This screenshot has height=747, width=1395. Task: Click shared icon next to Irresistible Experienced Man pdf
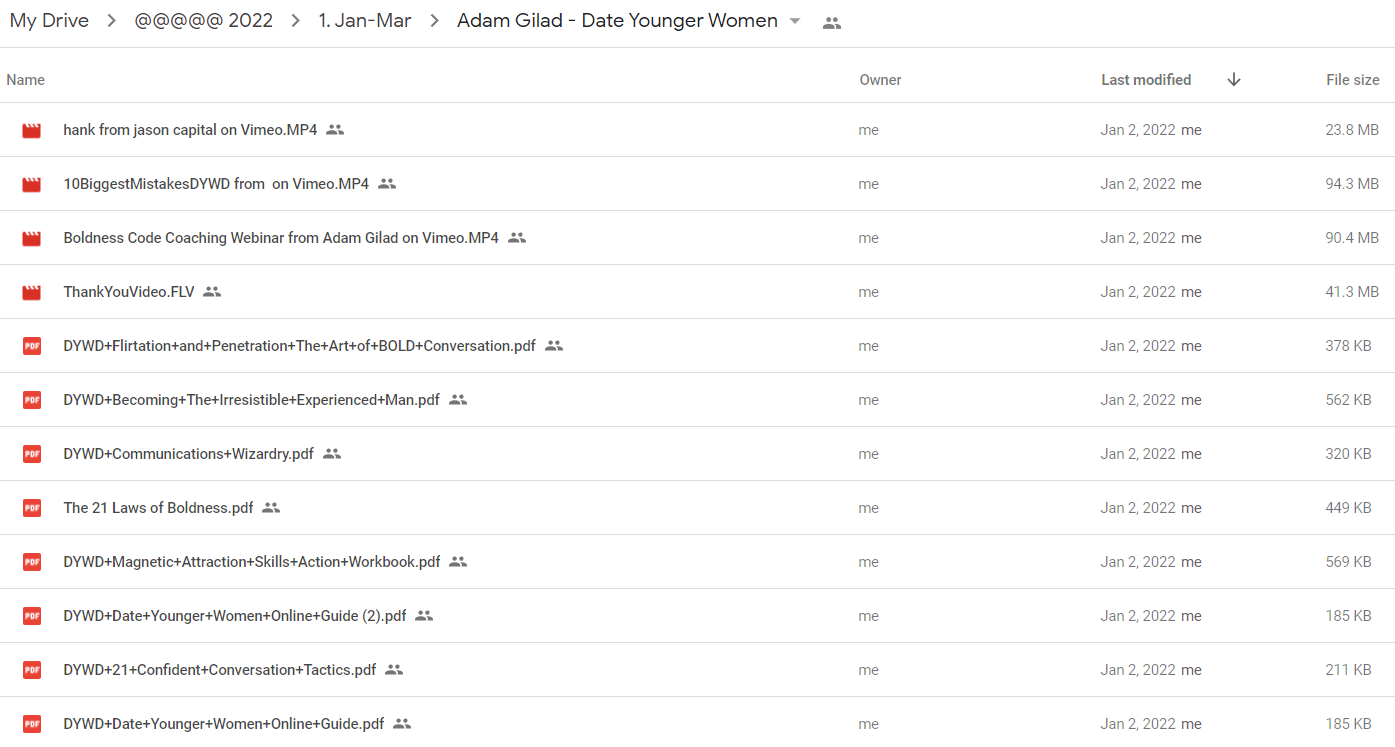pyautogui.click(x=458, y=400)
